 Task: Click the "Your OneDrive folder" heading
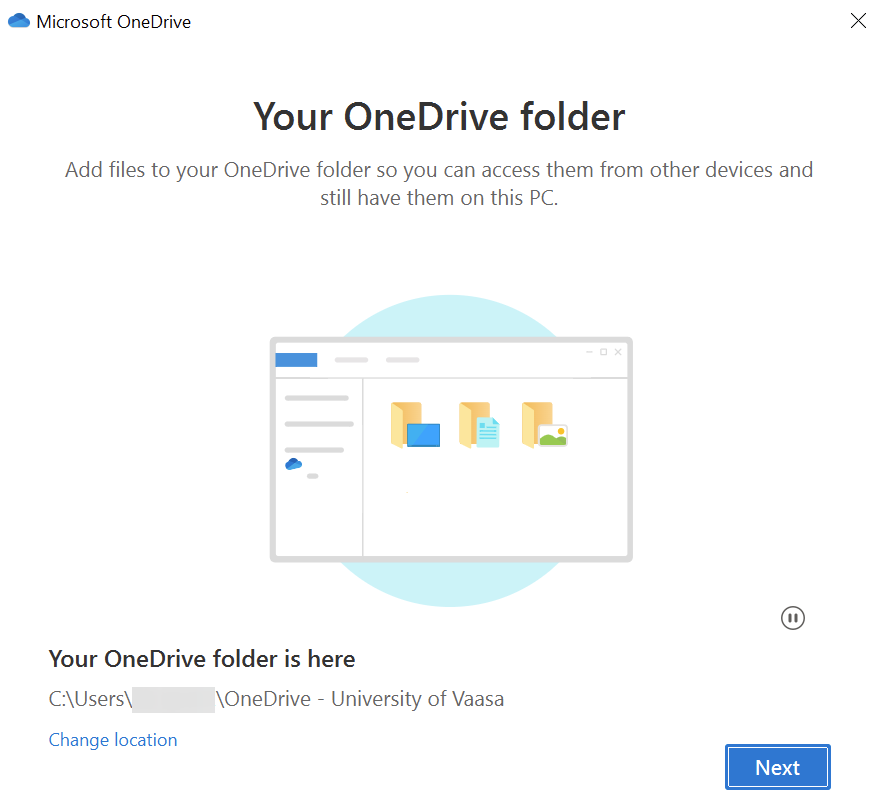pos(439,116)
